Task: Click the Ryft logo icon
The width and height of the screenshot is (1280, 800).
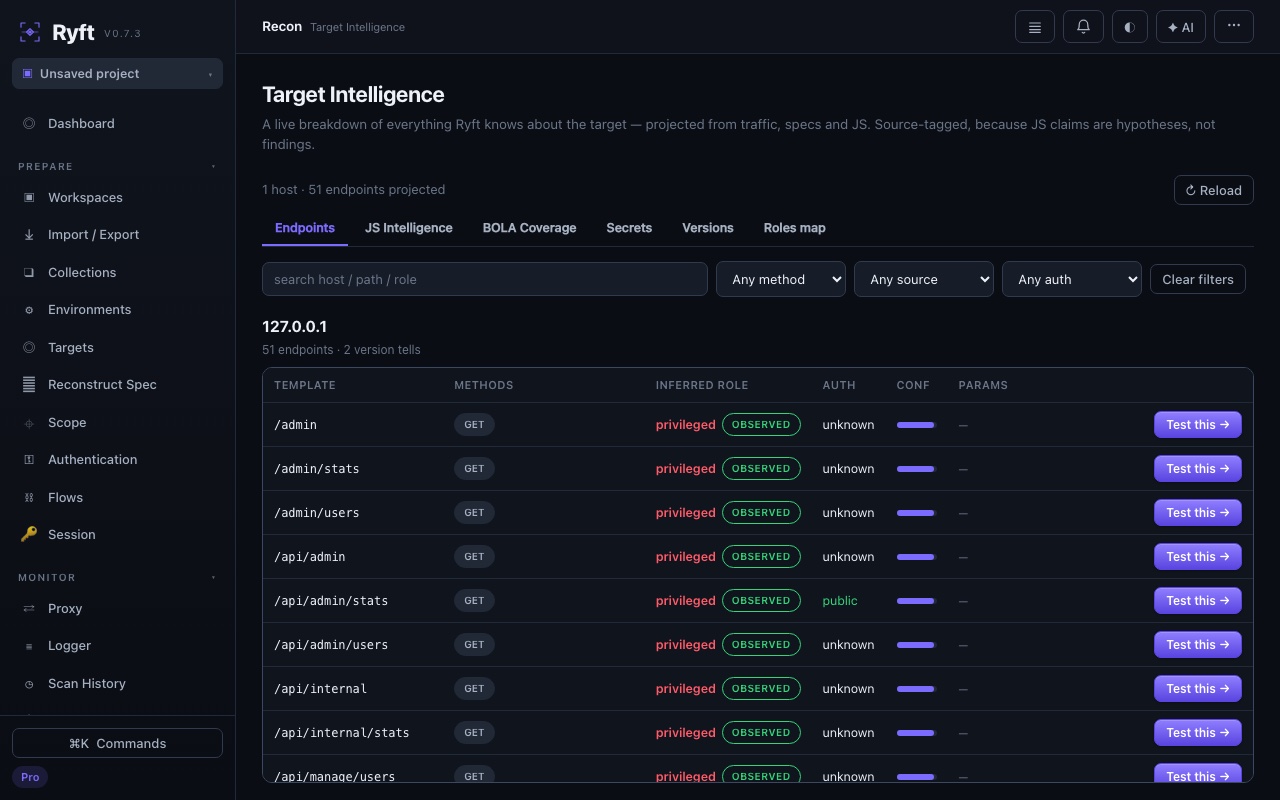Action: (x=30, y=32)
